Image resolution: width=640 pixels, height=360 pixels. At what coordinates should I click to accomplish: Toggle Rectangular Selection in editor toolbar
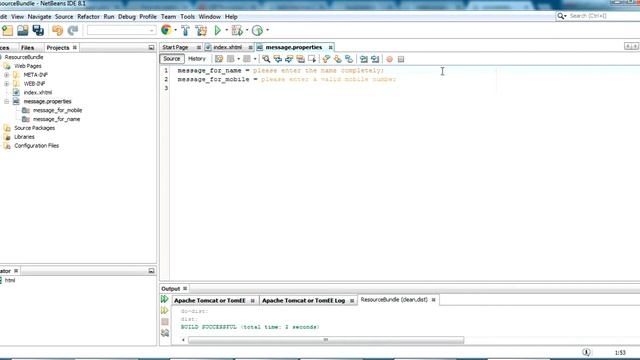[x=312, y=59]
